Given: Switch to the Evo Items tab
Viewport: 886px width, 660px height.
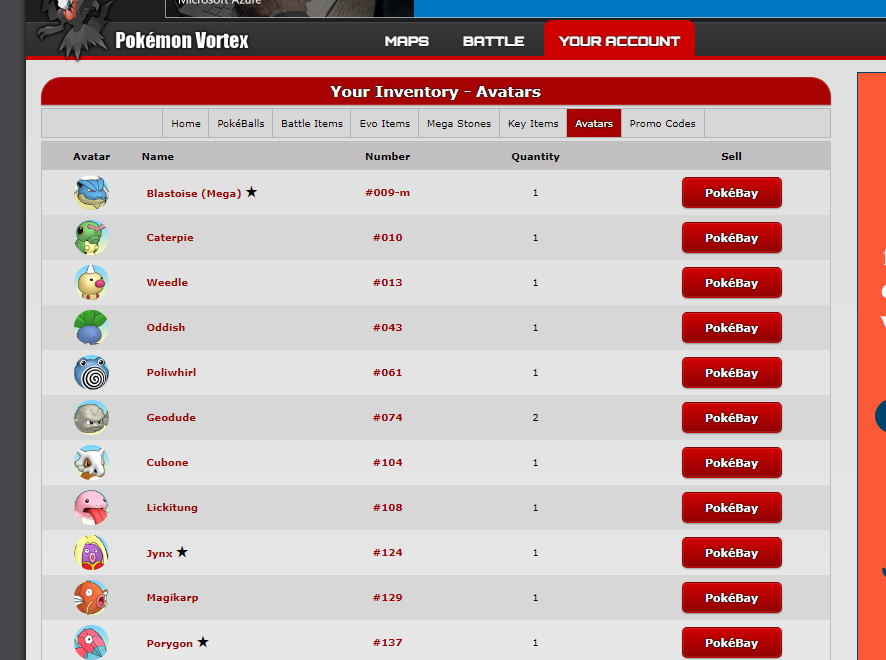Looking at the screenshot, I should click(x=385, y=124).
